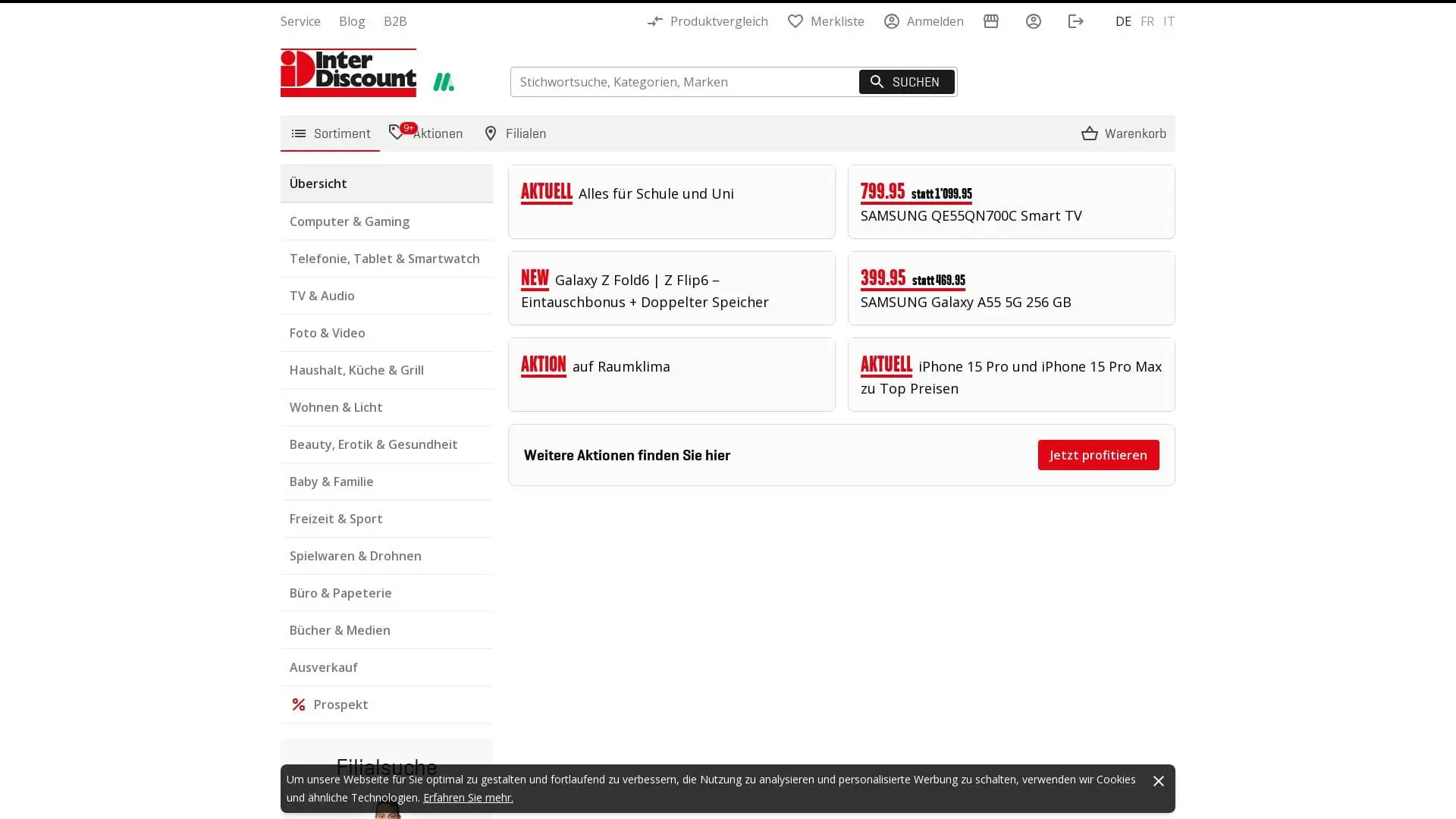Open Aktion auf Raumklima promo
Screen dimensions: 1456x819
pos(672,375)
